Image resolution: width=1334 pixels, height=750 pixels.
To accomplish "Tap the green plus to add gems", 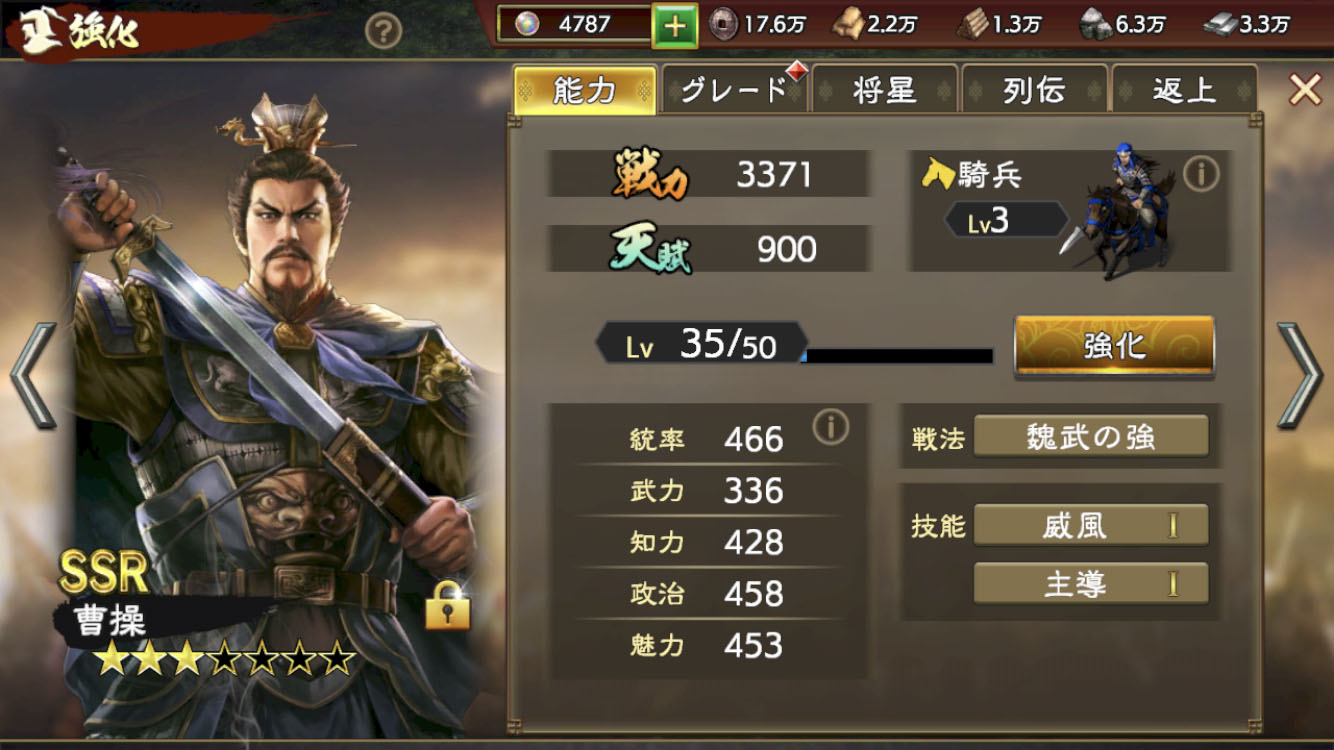I will pyautogui.click(x=675, y=25).
